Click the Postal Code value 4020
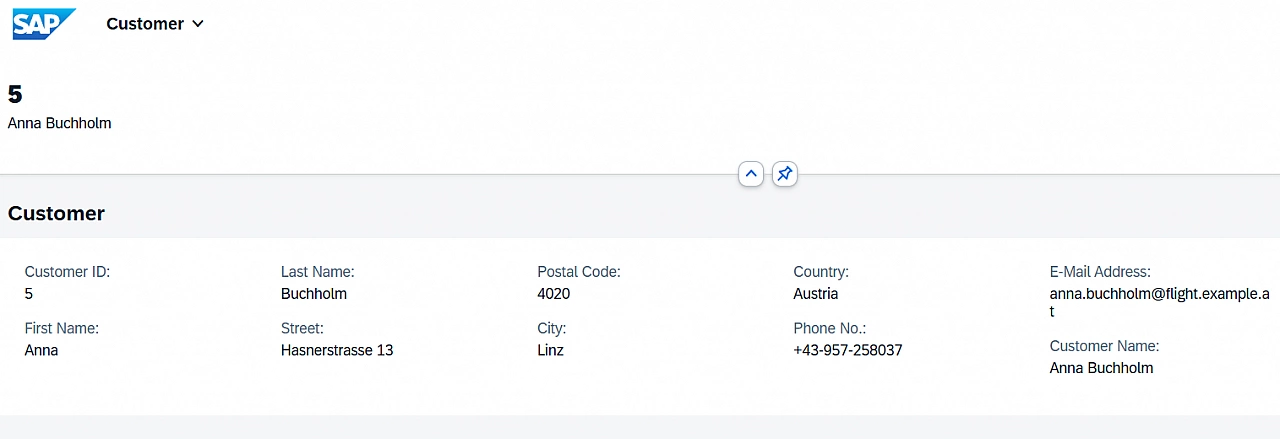Screen dimensions: 1280x439 (x=554, y=294)
